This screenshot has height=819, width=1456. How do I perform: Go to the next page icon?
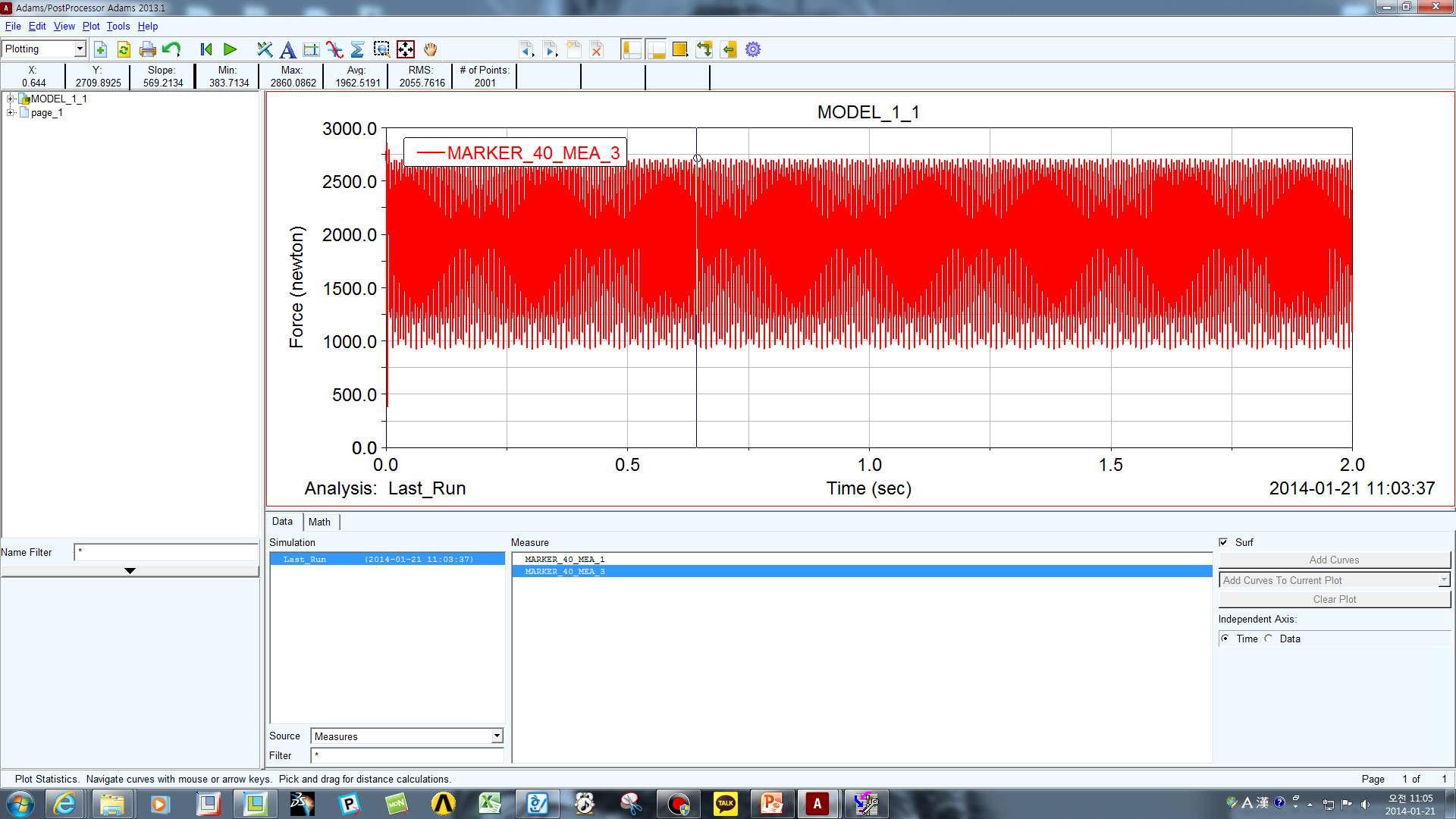point(550,49)
